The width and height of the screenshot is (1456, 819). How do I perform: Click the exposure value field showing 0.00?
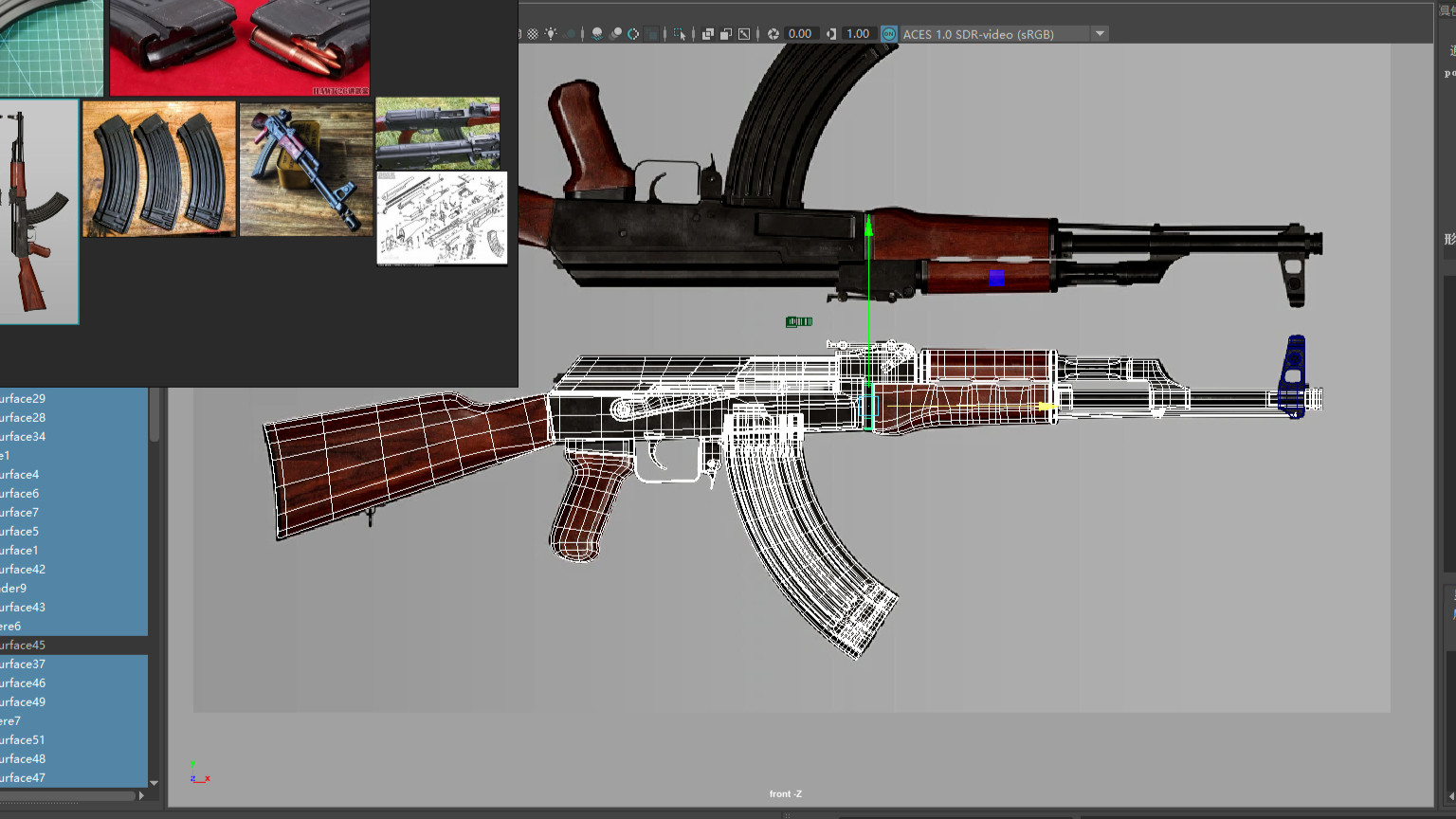pyautogui.click(x=800, y=34)
